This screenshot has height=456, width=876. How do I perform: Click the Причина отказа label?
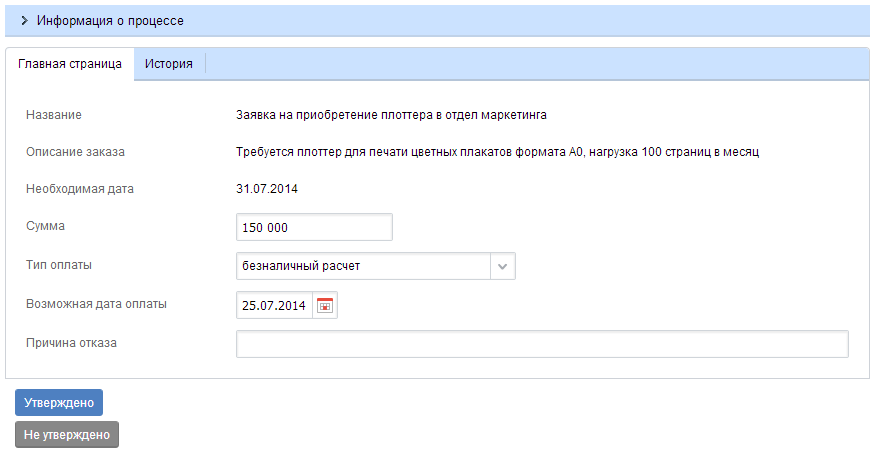pyautogui.click(x=71, y=343)
